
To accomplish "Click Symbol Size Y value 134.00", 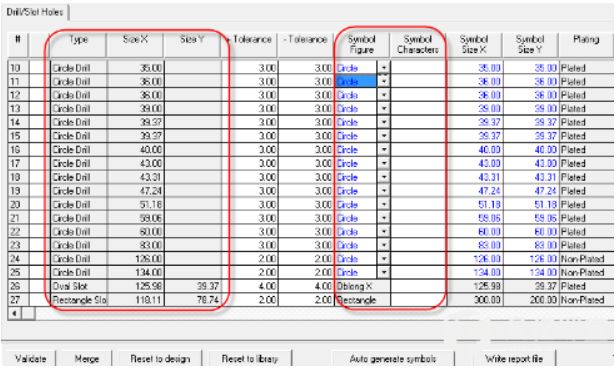I will coord(531,272).
